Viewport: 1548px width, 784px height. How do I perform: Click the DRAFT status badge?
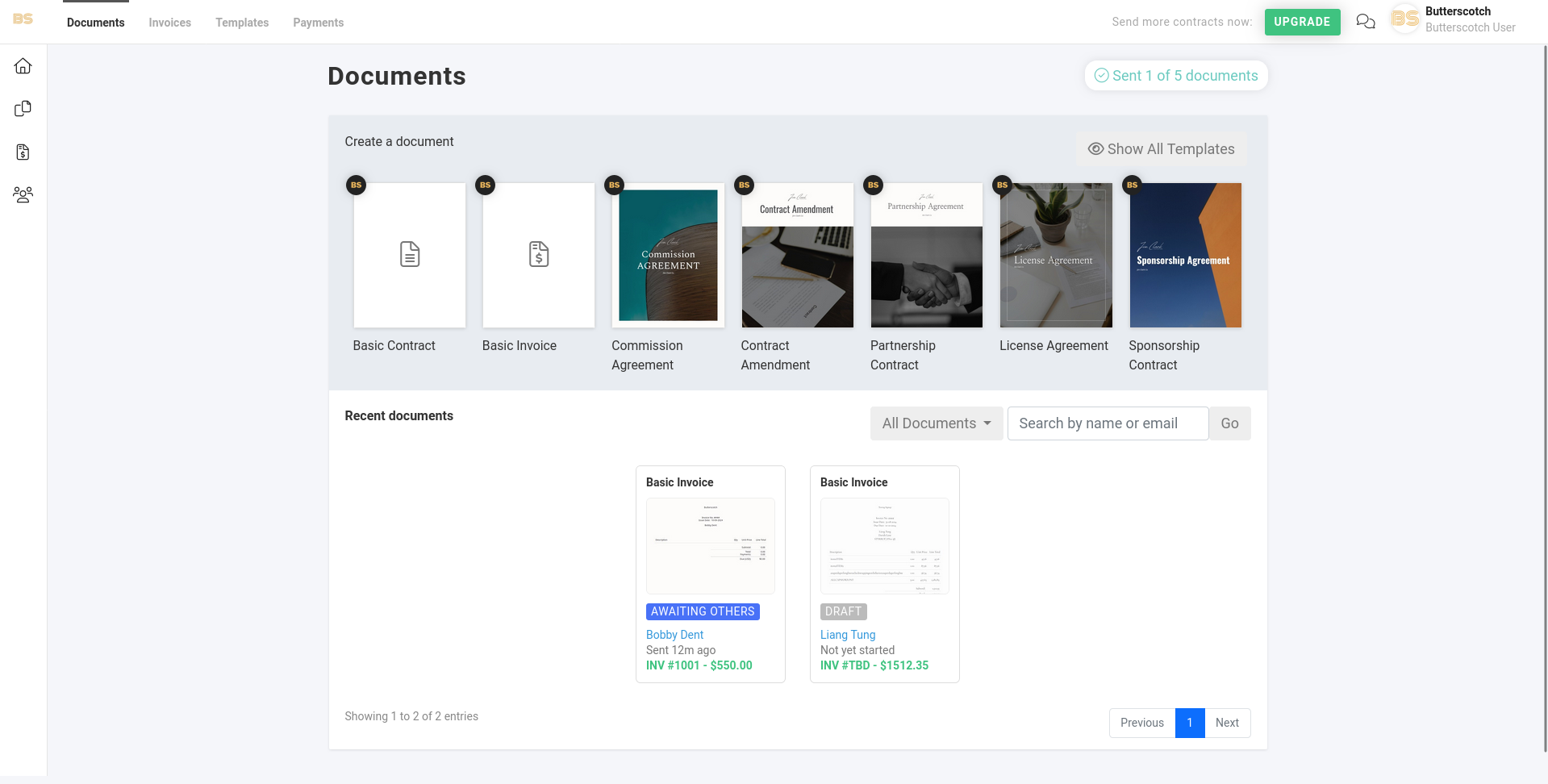tap(844, 611)
